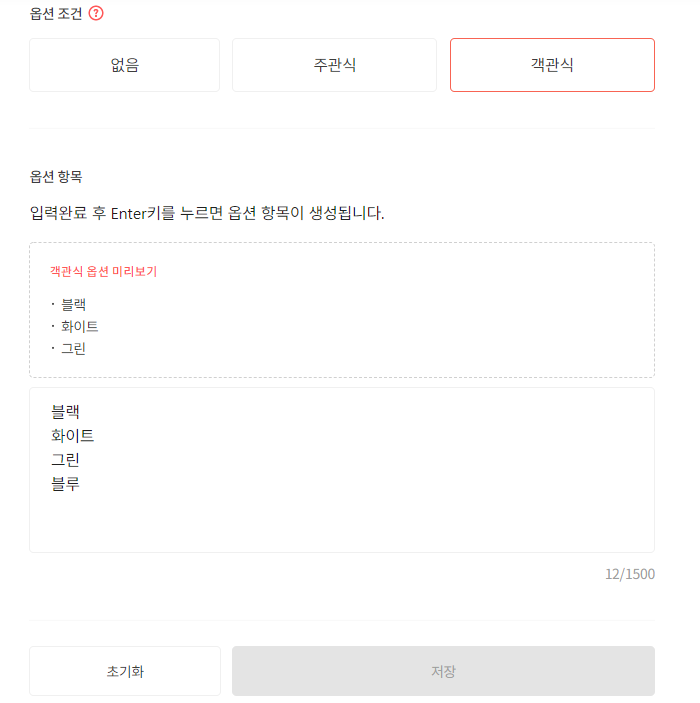The width and height of the screenshot is (700, 703).
Task: Click the 블랙 line inside the text area
Action: click(65, 412)
